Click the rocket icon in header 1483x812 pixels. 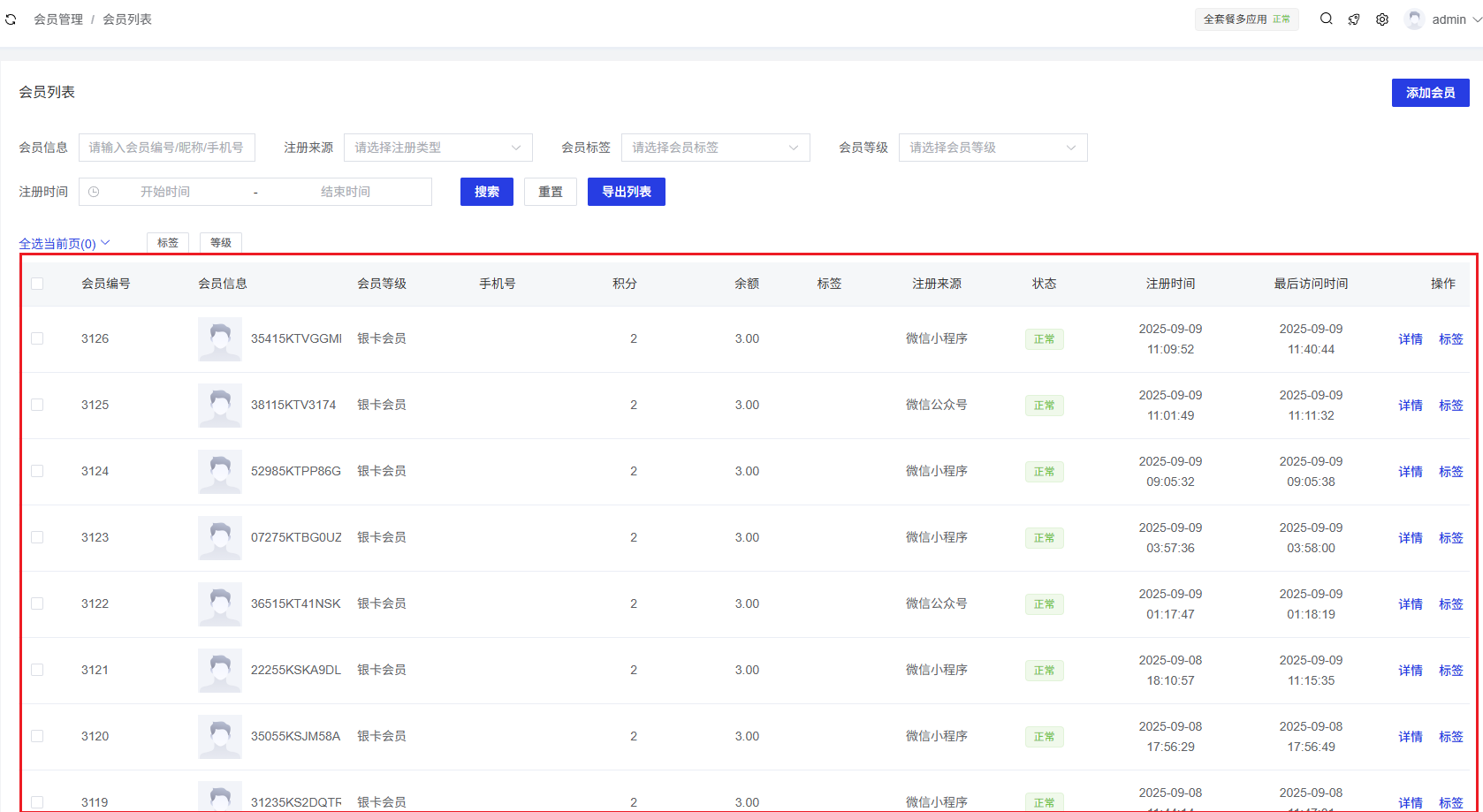(1354, 19)
